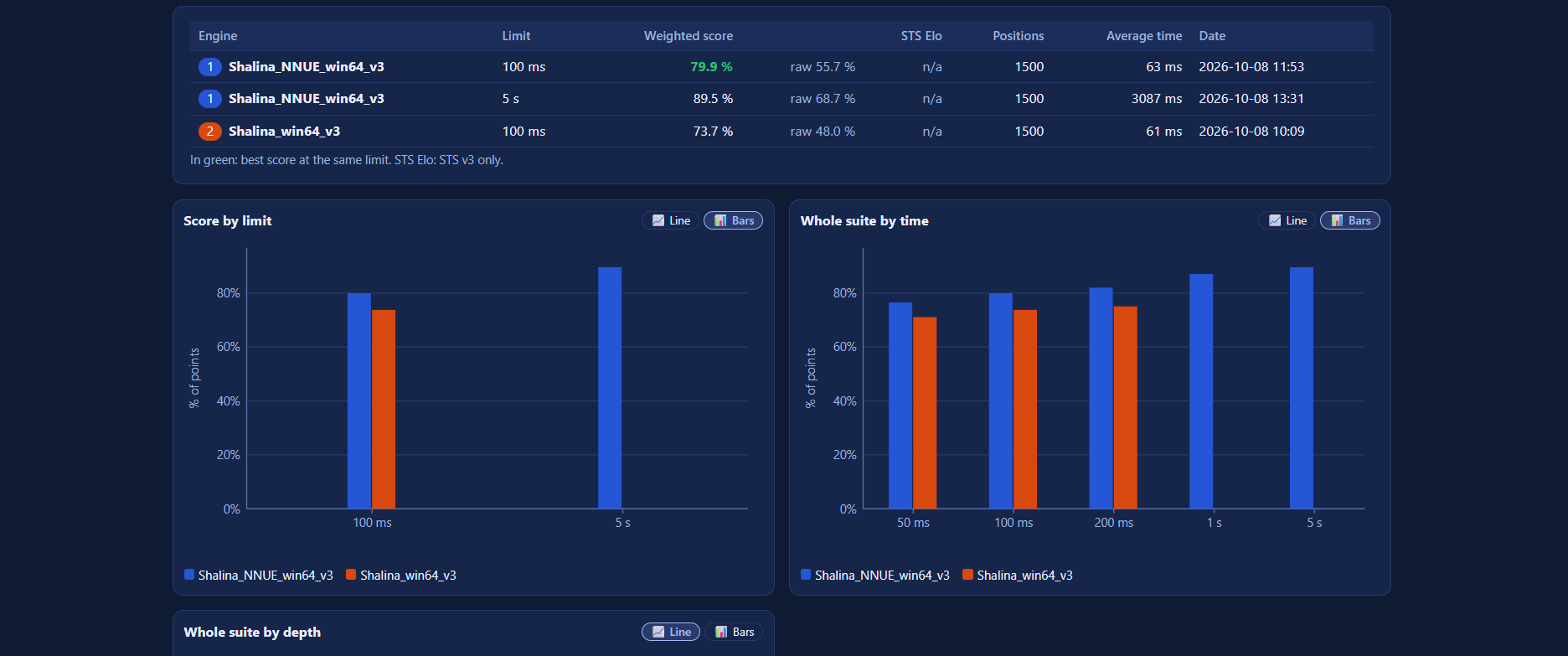The height and width of the screenshot is (656, 1568).
Task: Click orange 200 ms bar in Whole suite by time
Action: [x=1126, y=407]
